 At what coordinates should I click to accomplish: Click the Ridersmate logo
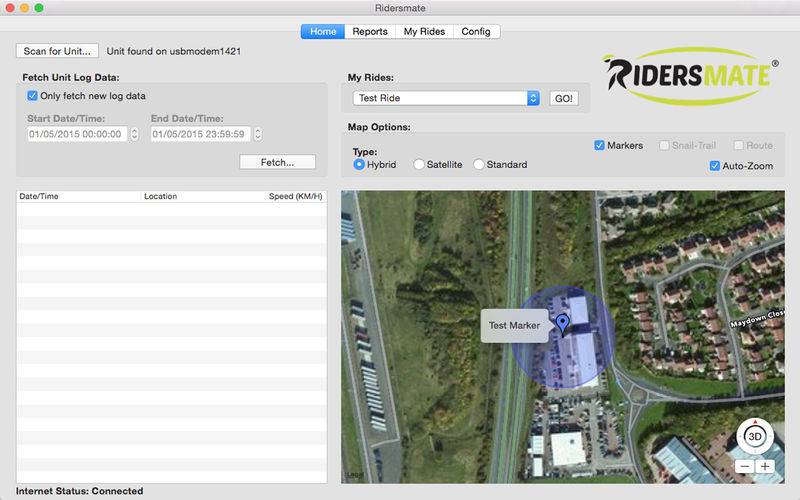tap(690, 76)
